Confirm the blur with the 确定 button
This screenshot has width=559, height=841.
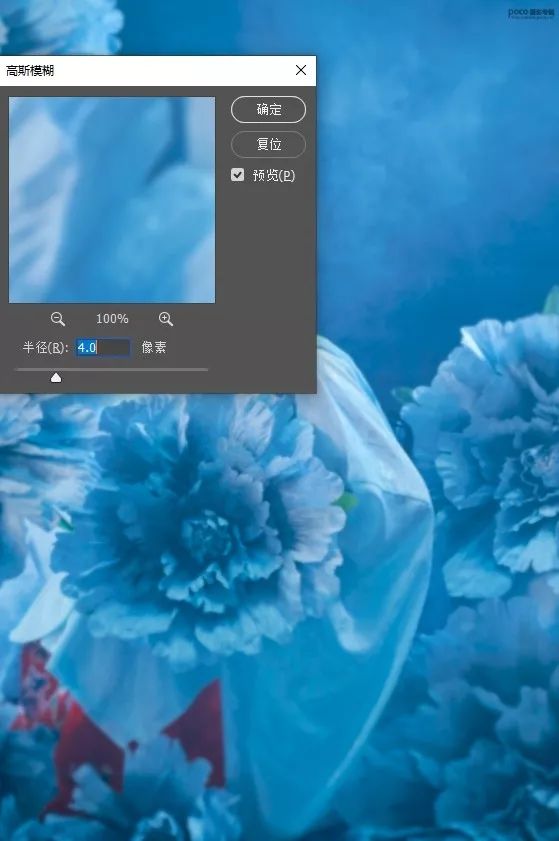(x=268, y=109)
